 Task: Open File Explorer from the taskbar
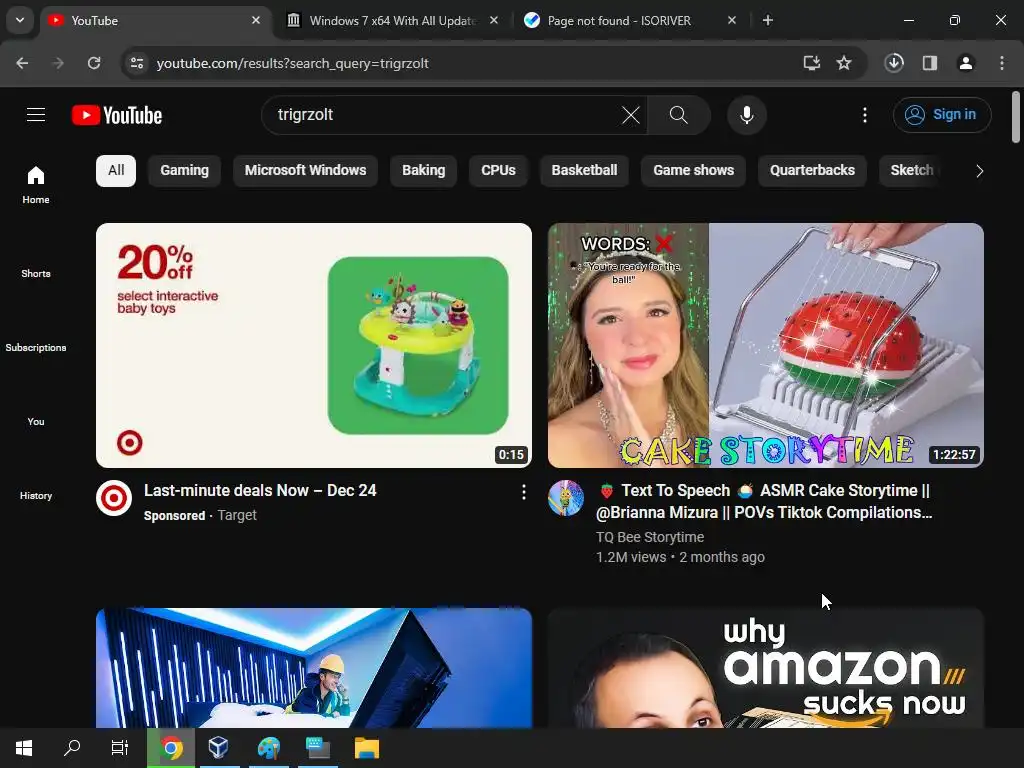[x=366, y=748]
